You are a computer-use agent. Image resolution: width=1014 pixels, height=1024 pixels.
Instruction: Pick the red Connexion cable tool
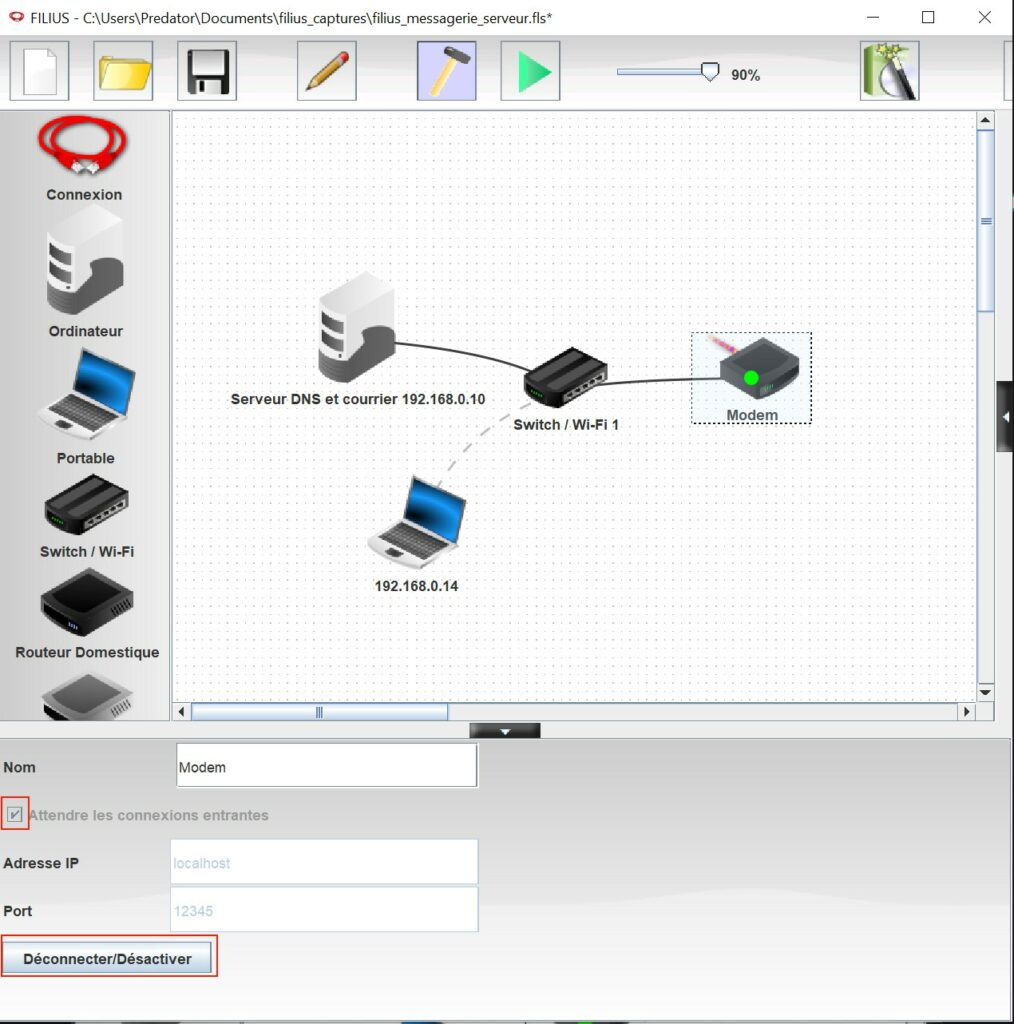pyautogui.click(x=84, y=147)
